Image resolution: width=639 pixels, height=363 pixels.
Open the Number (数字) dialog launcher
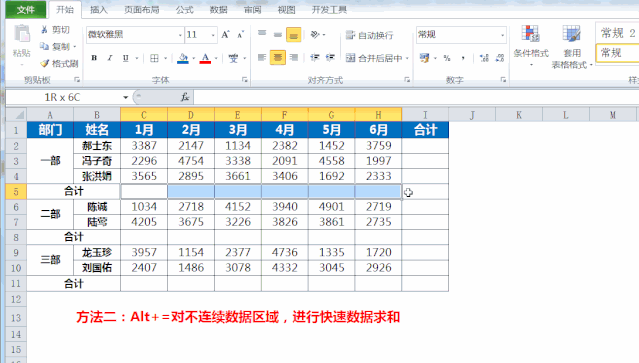[x=503, y=80]
